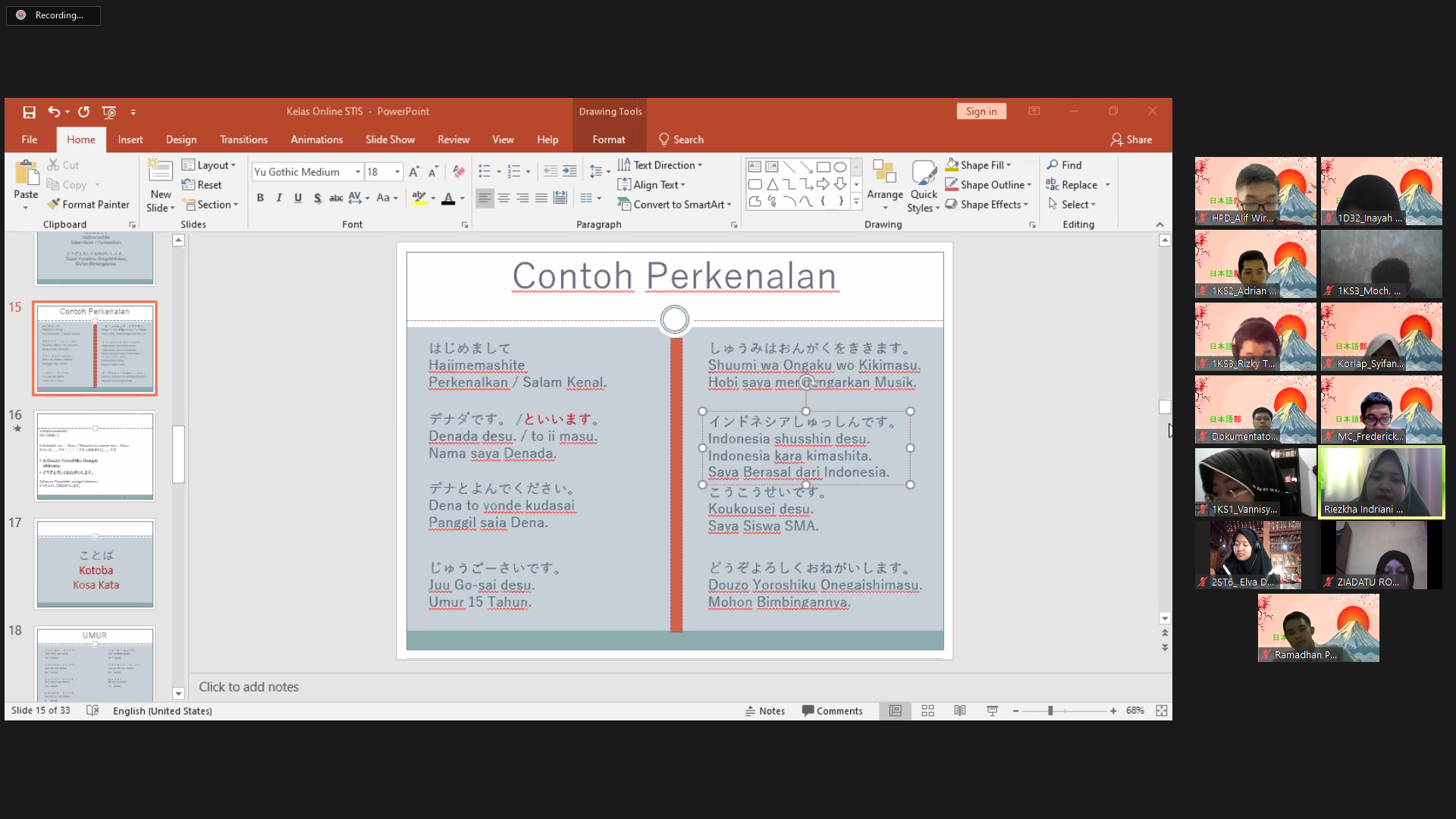Expand Shape Fill menu
The image size is (1456, 819).
click(978, 165)
